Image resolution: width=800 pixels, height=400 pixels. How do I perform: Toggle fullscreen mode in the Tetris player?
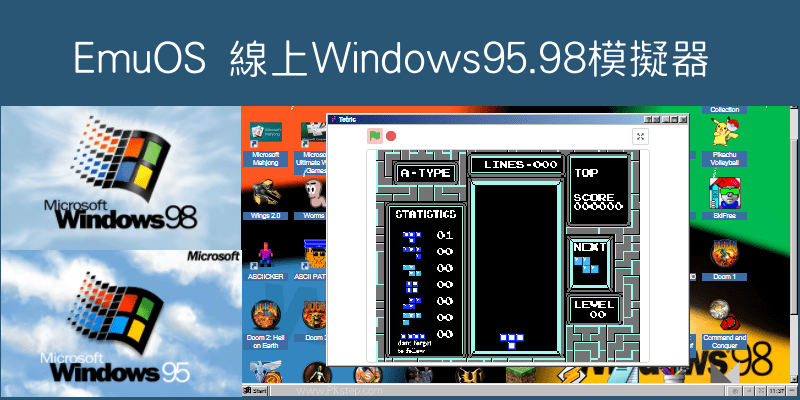click(x=640, y=136)
